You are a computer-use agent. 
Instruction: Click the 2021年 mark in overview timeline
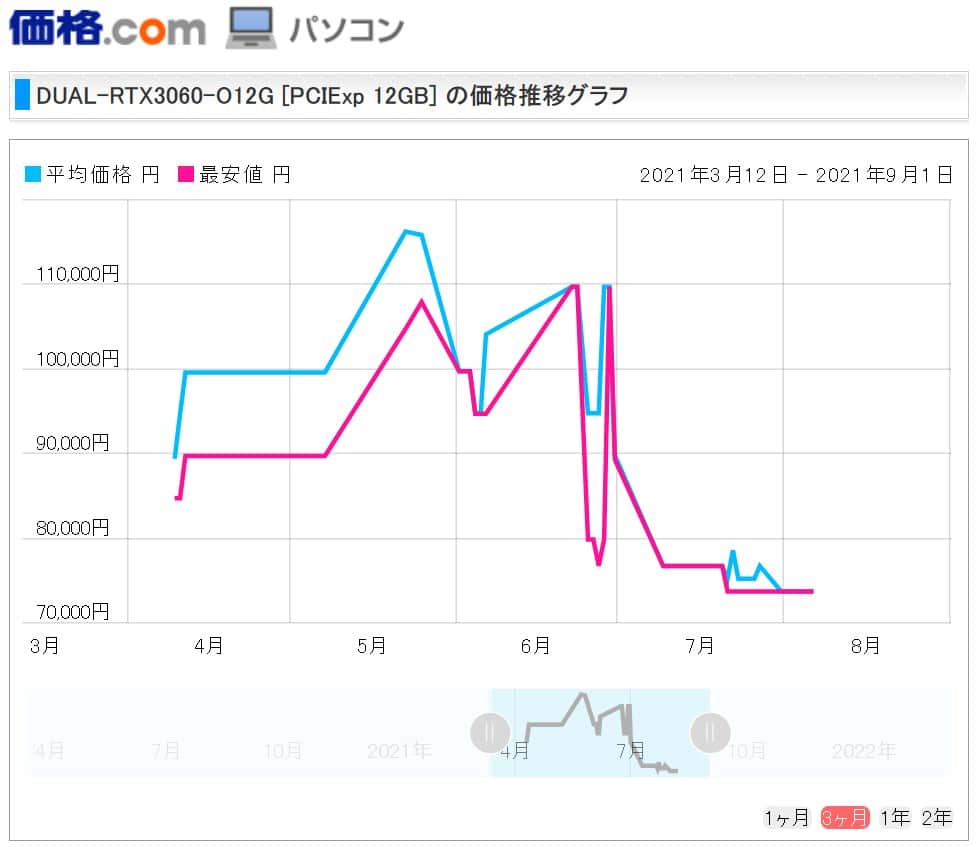click(x=399, y=751)
